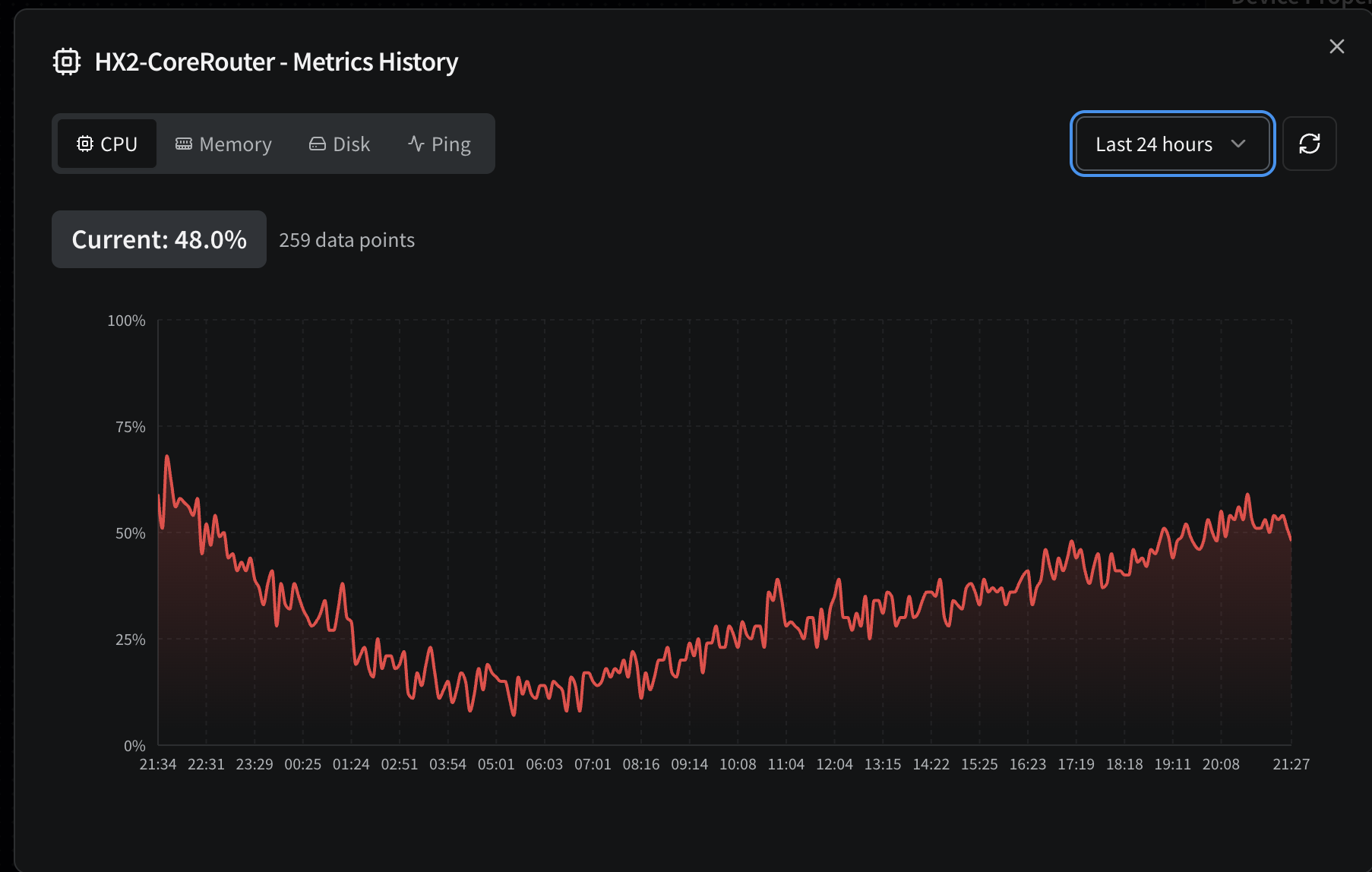Click the memory module icon
This screenshot has height=872, width=1372.
184,144
